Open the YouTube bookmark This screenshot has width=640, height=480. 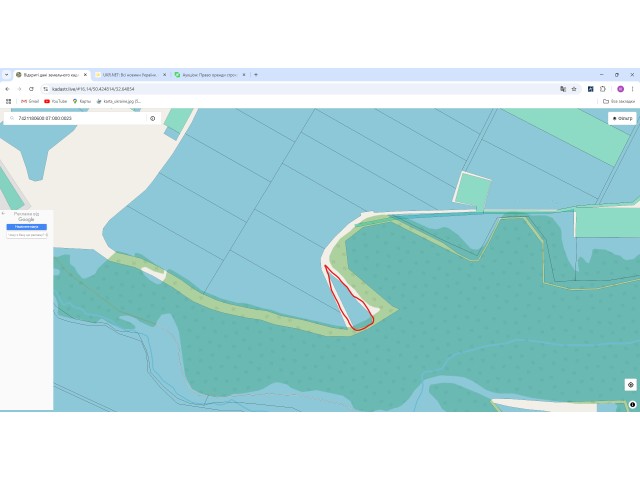(x=56, y=101)
